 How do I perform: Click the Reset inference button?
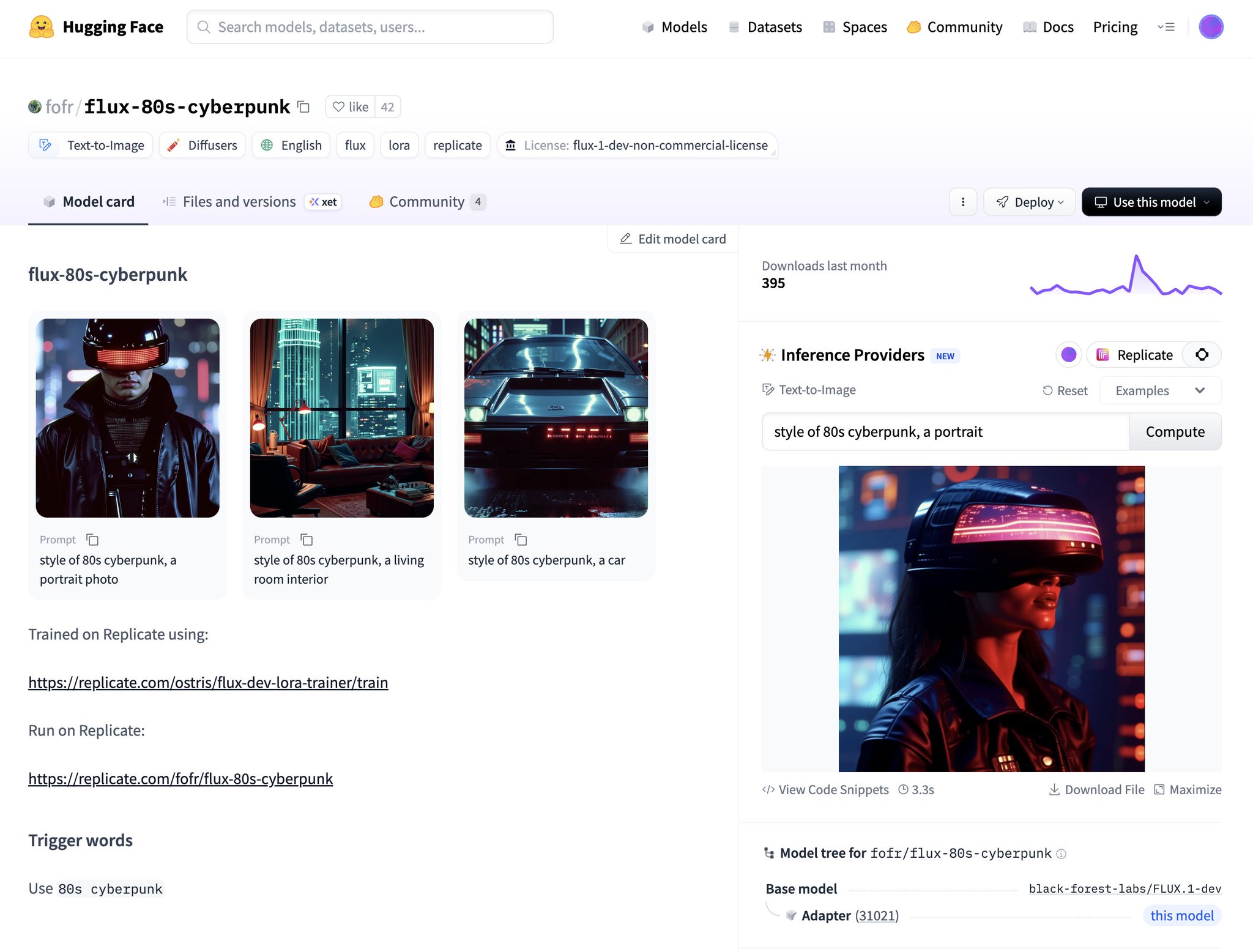tap(1065, 390)
